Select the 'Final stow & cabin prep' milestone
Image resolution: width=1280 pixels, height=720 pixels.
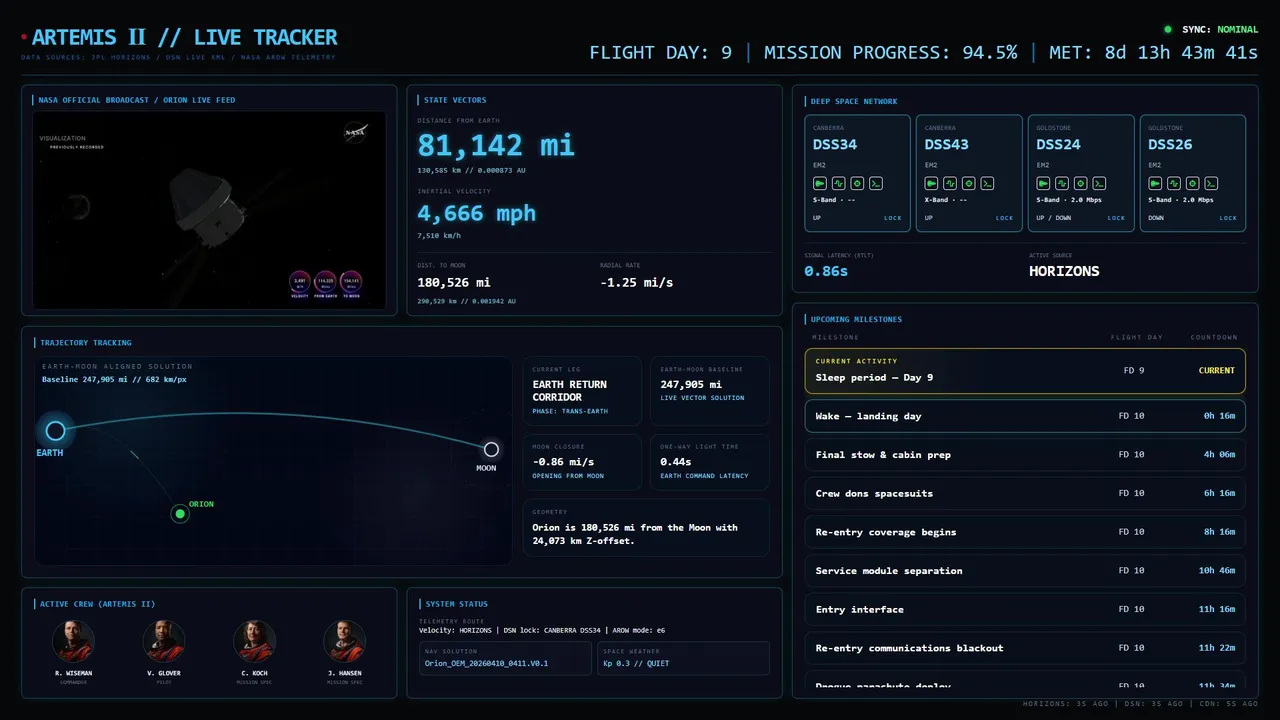[1025, 455]
